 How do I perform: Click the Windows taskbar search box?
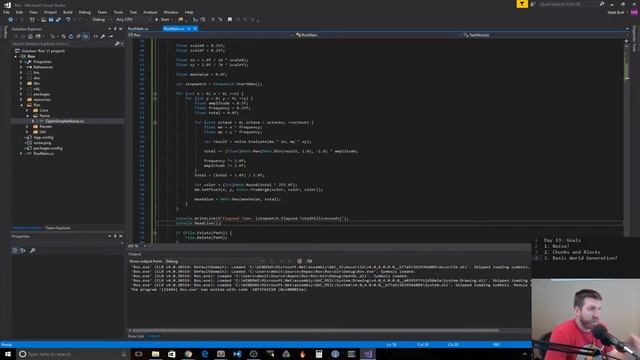click(72, 354)
